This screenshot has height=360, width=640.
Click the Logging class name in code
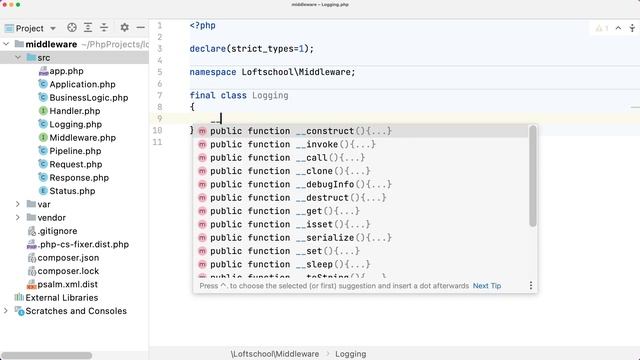pyautogui.click(x=270, y=96)
